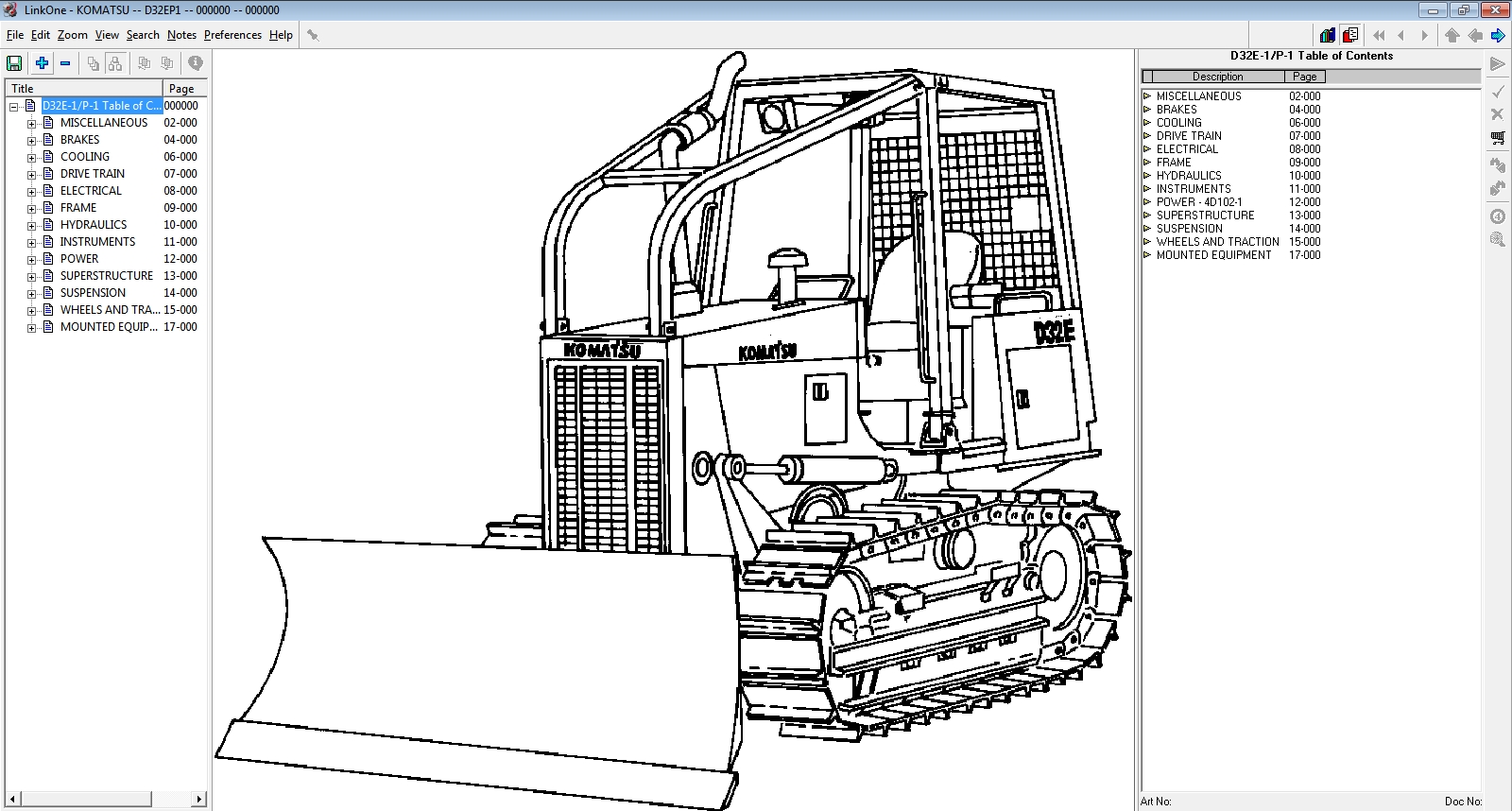The height and width of the screenshot is (811, 1512).
Task: Open the shopping cart selection list icon
Action: (1498, 138)
